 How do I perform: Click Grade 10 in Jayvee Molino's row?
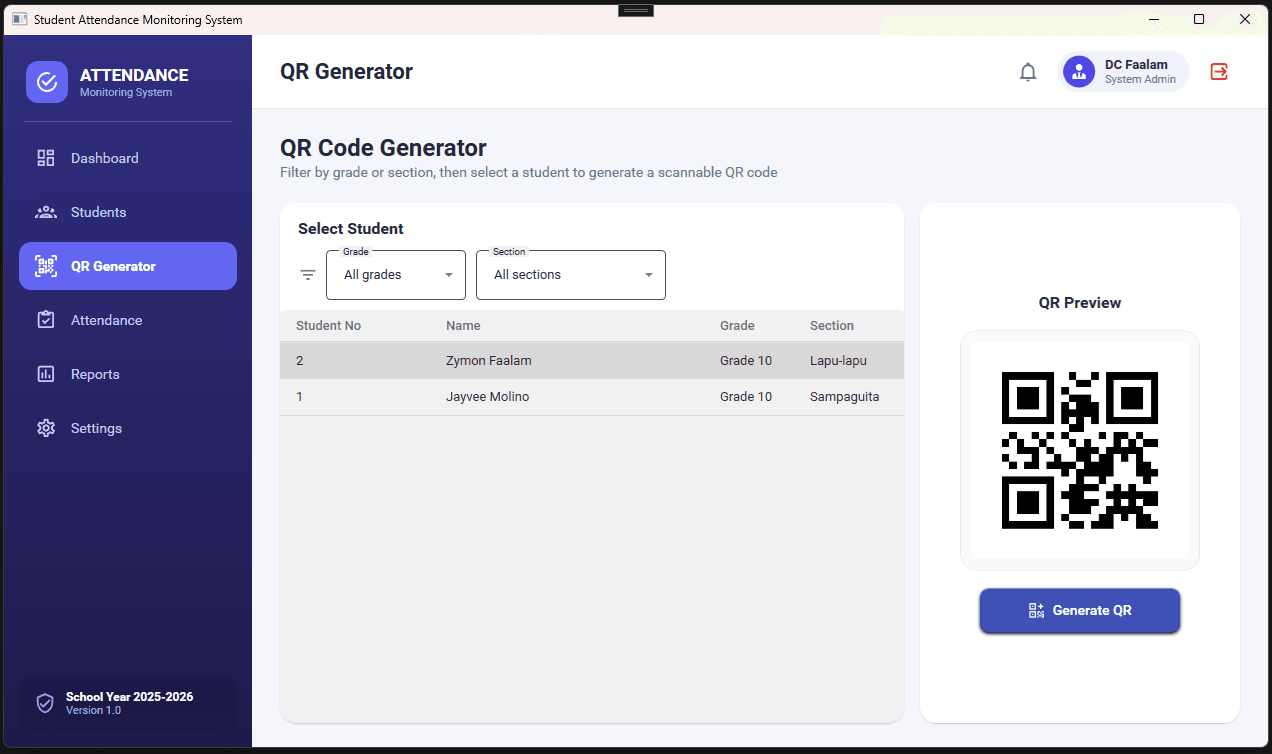[x=746, y=397]
